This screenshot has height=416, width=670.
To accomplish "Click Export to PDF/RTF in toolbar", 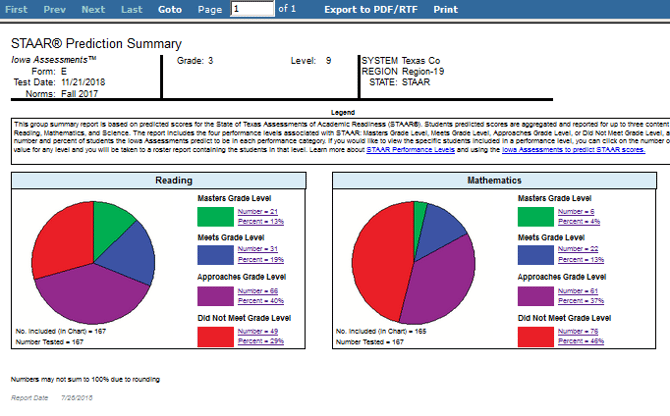I will (x=370, y=9).
